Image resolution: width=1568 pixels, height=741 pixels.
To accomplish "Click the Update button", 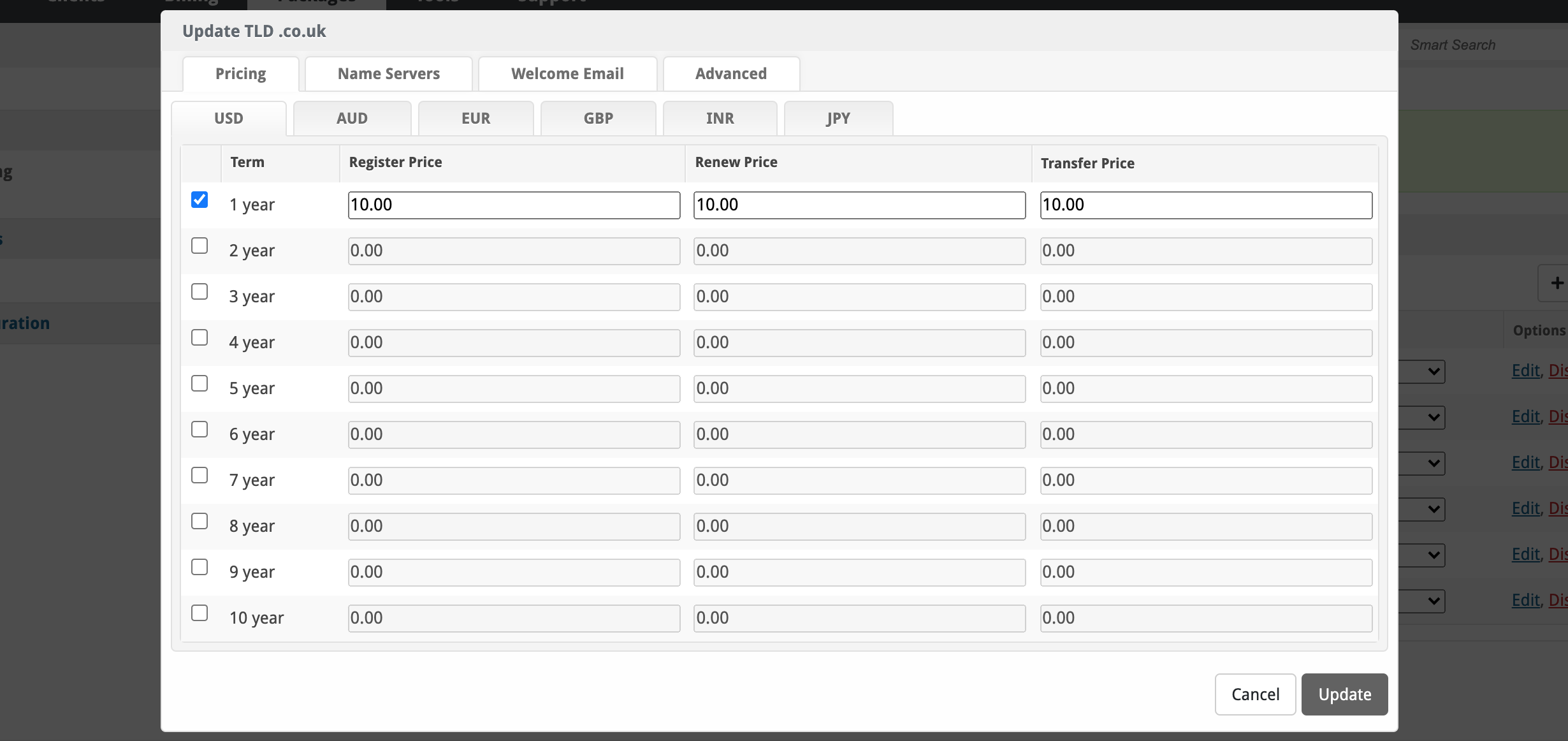I will click(x=1344, y=694).
